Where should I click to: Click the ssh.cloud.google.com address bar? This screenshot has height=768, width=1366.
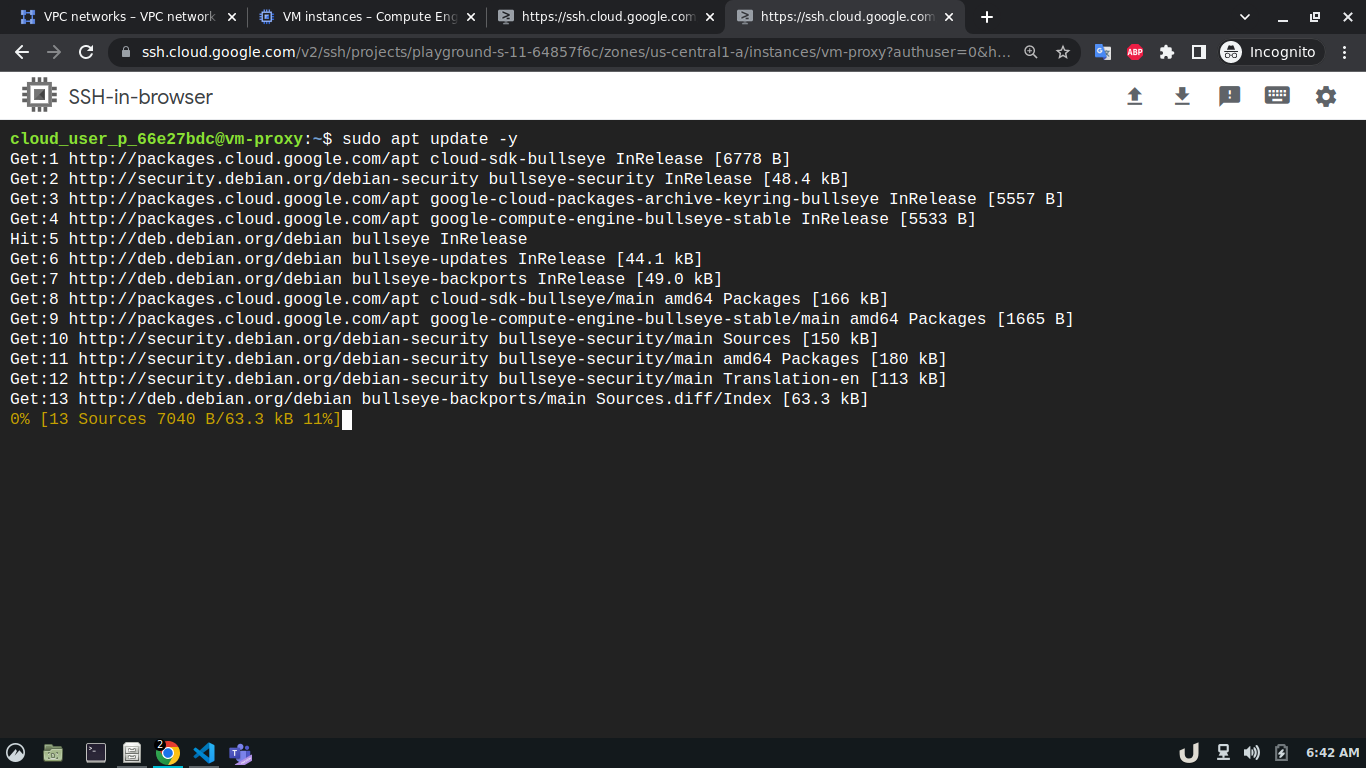click(x=575, y=52)
